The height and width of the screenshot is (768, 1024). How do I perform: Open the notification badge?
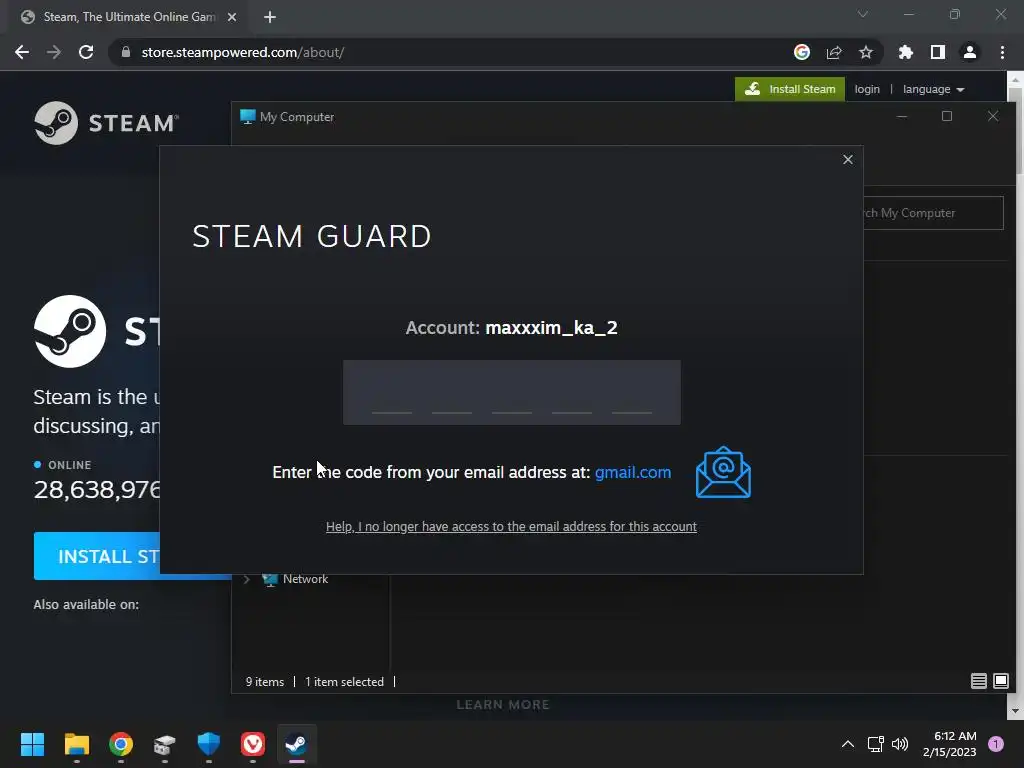996,744
